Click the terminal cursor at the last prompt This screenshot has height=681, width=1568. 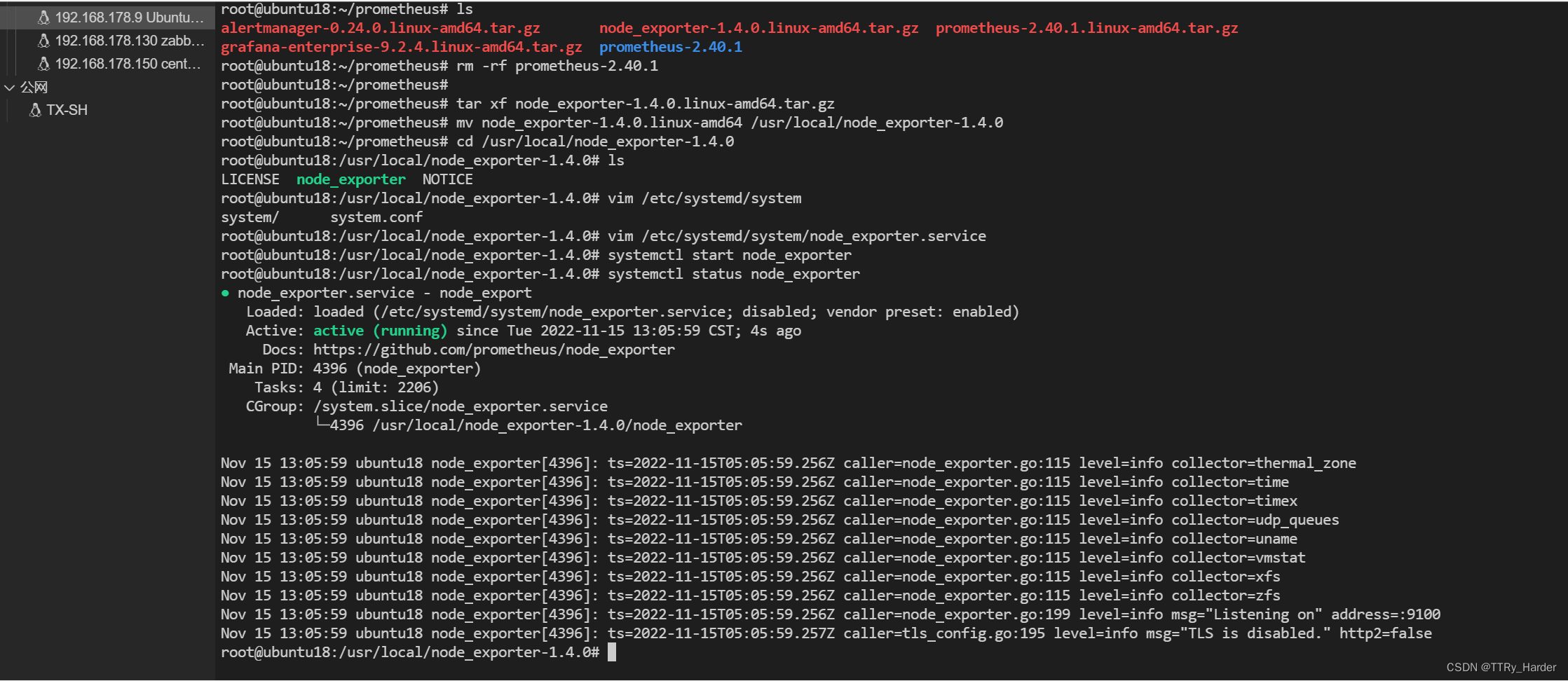tap(612, 652)
